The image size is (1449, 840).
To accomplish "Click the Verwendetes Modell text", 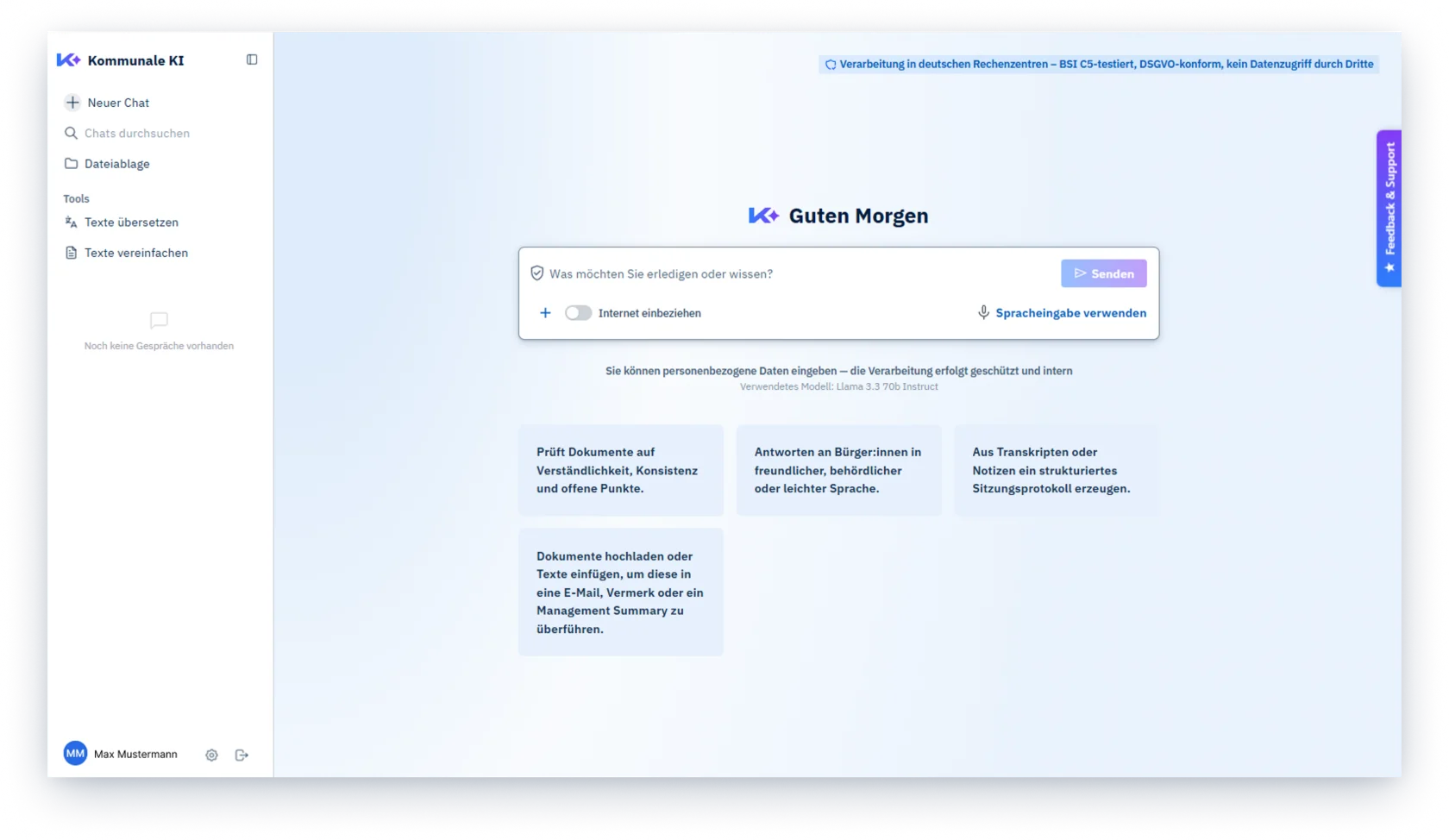I will 838,386.
